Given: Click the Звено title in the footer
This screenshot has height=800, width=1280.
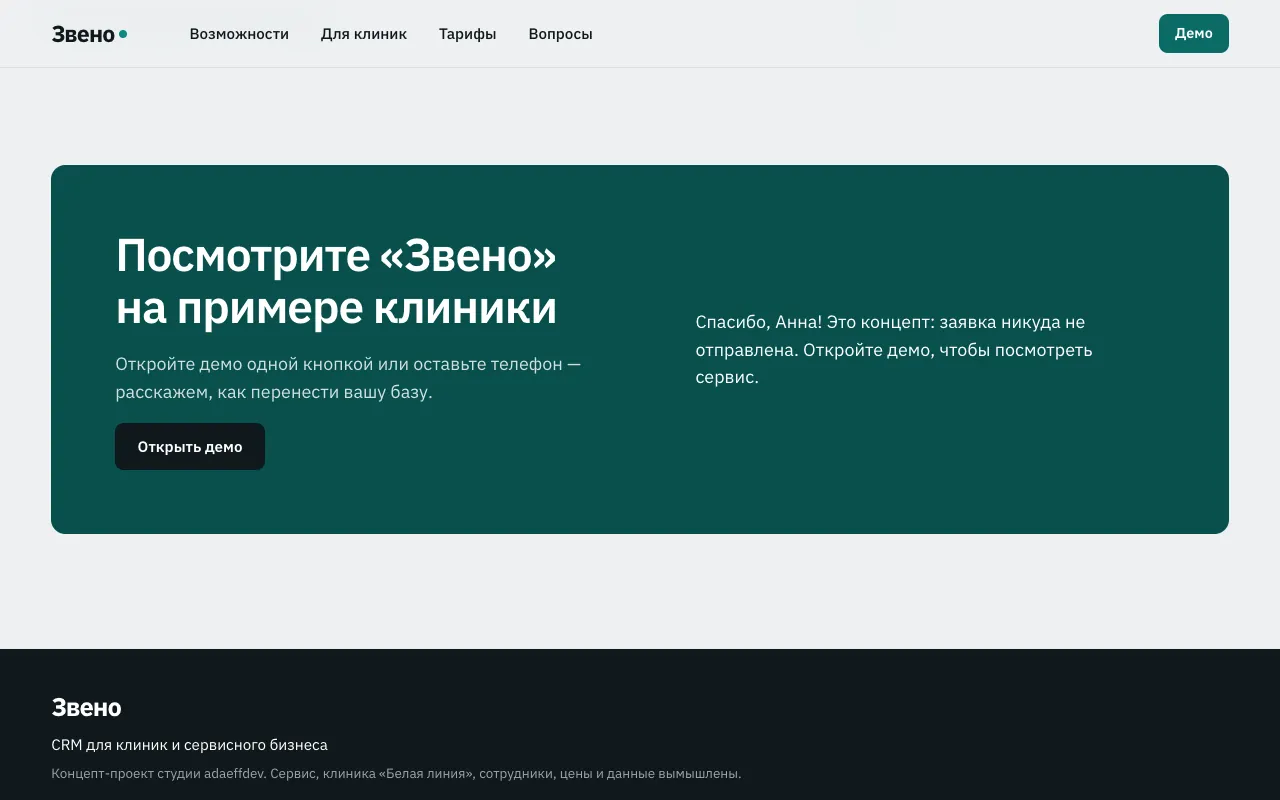Looking at the screenshot, I should coord(86,708).
